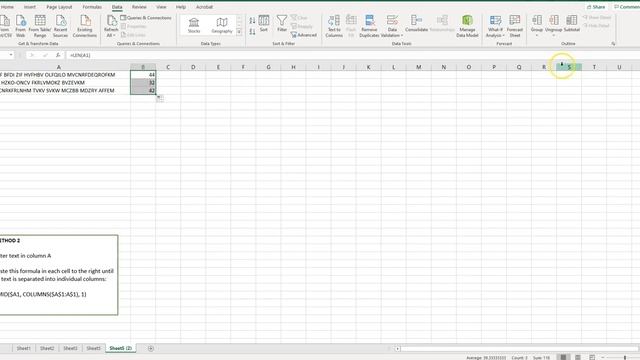640x360 pixels.
Task: Toggle the Filter funnel
Action: [x=282, y=23]
